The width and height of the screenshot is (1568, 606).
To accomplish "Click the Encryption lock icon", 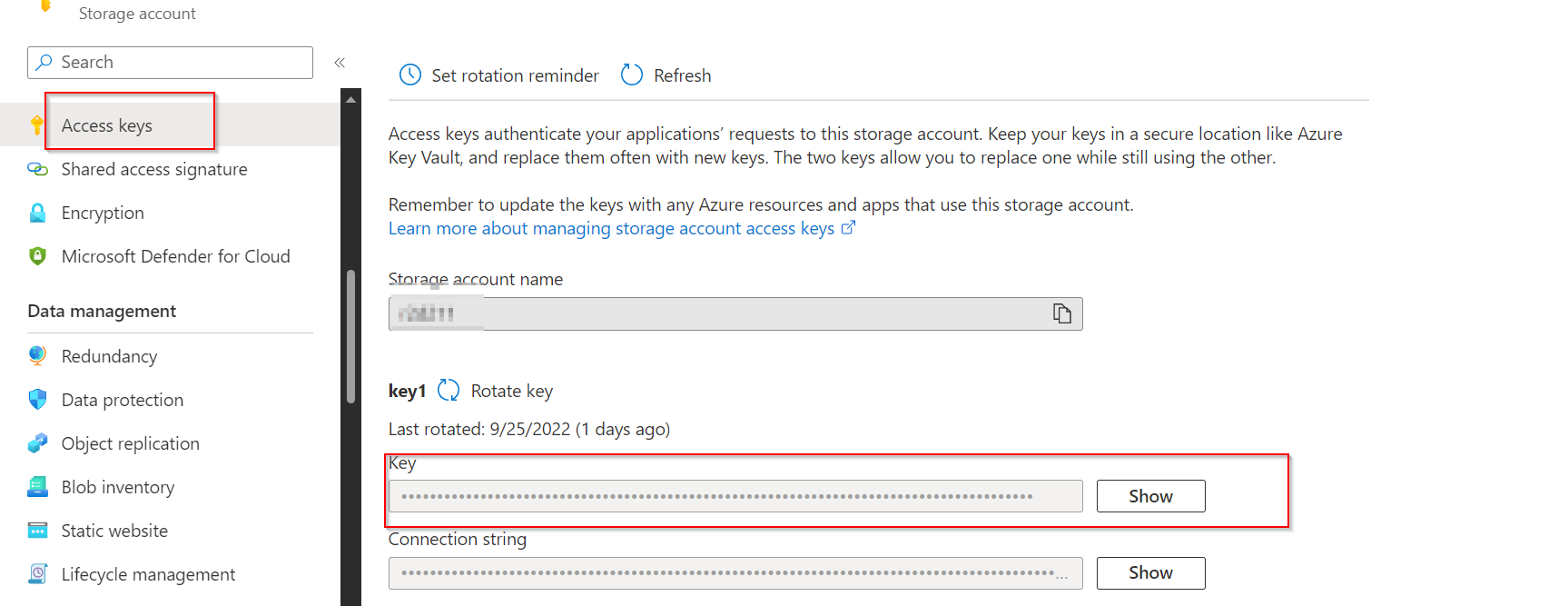I will 37,213.
